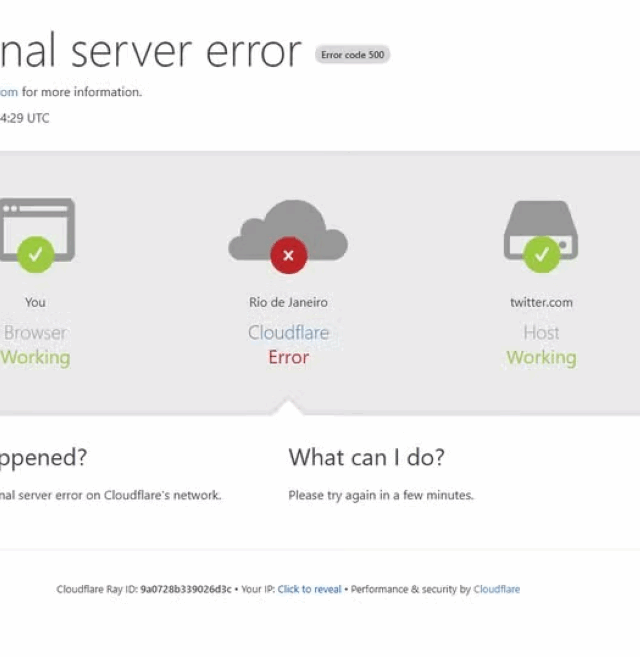Click 'Click to reveal' to show your IP
The height and width of the screenshot is (657, 640).
coord(309,589)
